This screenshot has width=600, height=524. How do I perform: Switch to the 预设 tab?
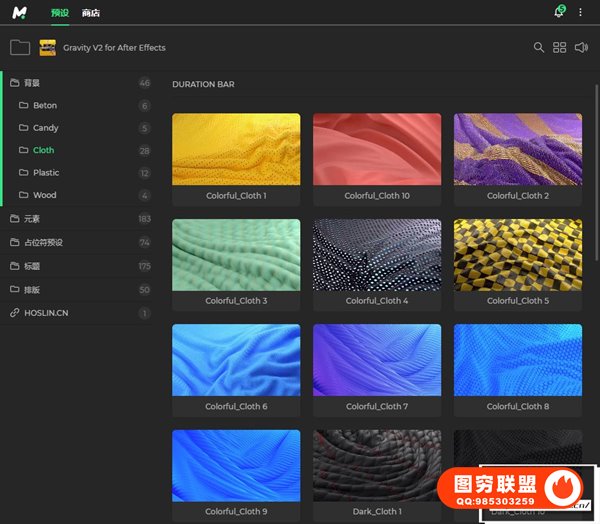[60, 13]
